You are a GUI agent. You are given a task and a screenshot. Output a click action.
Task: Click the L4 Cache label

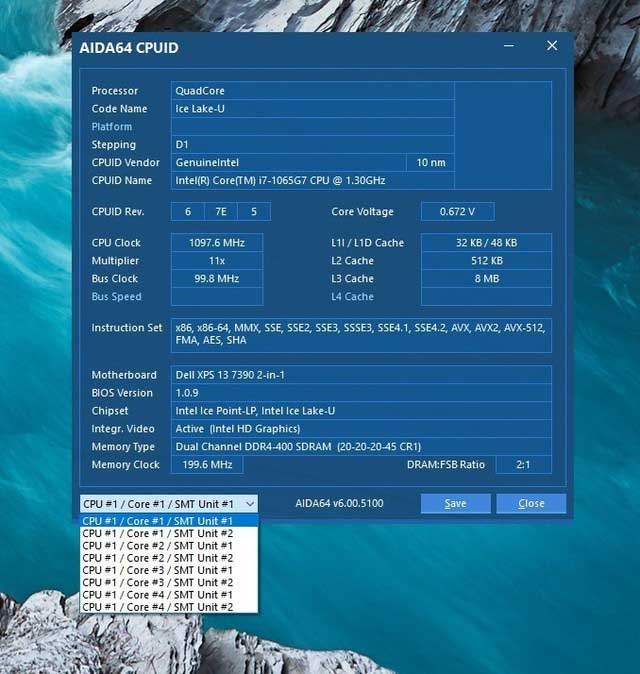352,297
